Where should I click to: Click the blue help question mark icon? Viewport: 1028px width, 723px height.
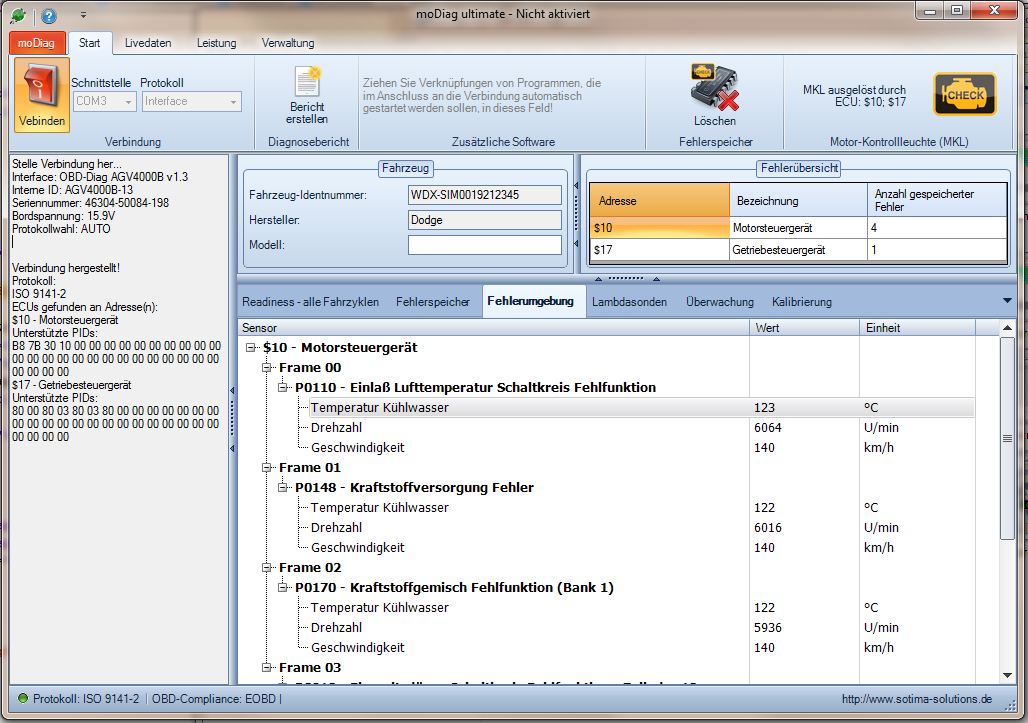[48, 16]
